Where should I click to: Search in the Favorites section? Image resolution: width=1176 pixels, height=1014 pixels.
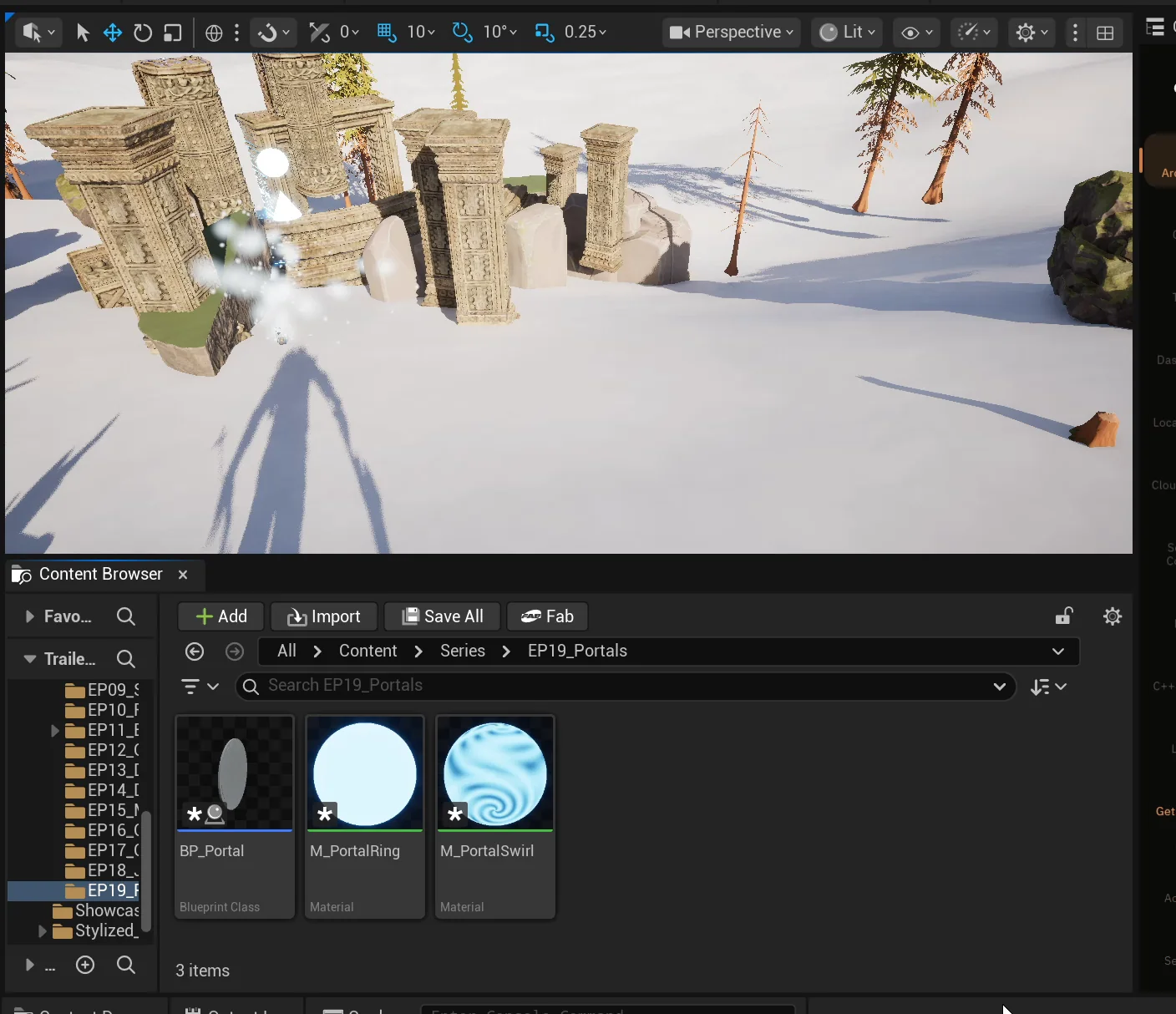(126, 616)
